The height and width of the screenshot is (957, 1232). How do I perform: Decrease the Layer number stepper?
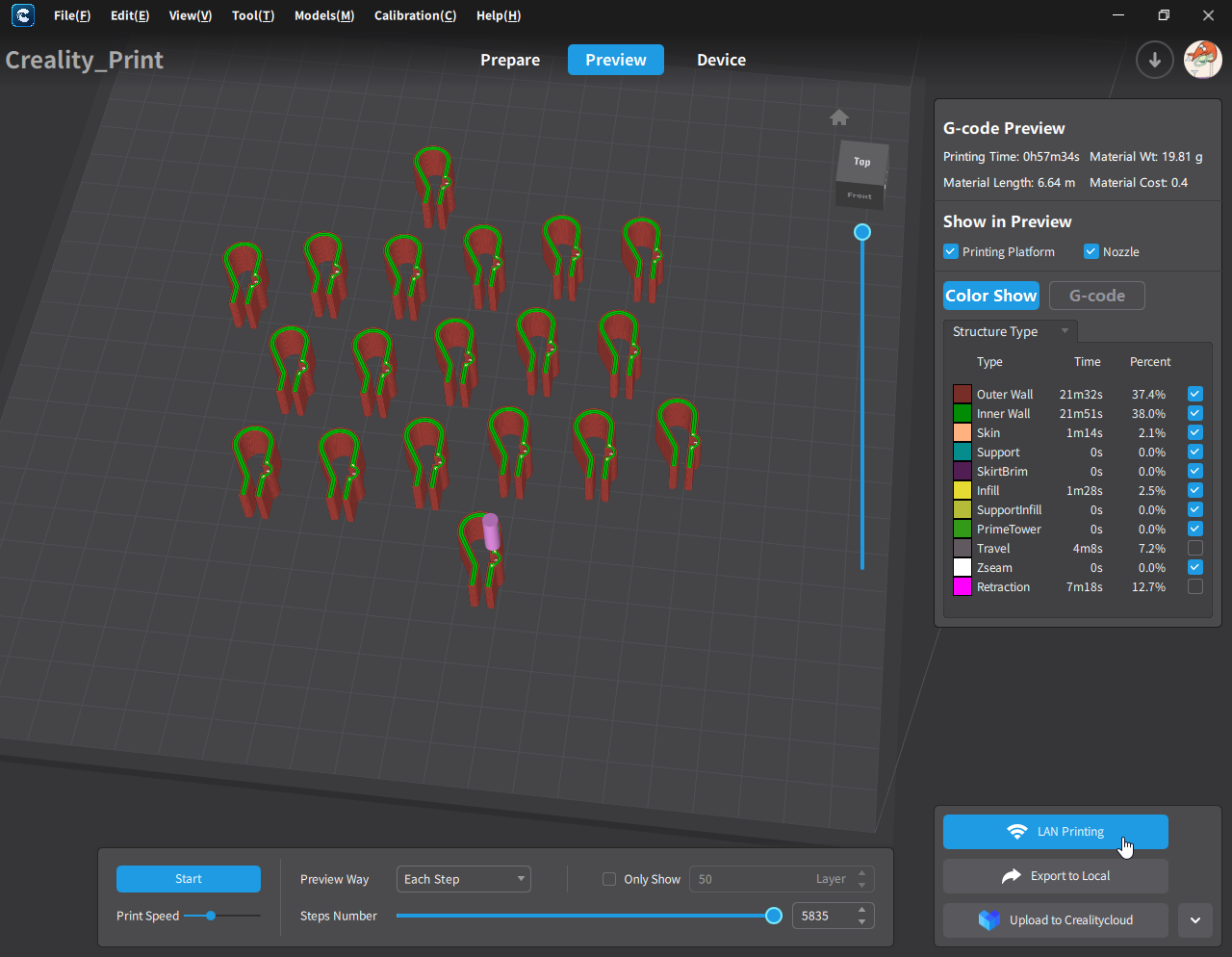(x=862, y=885)
